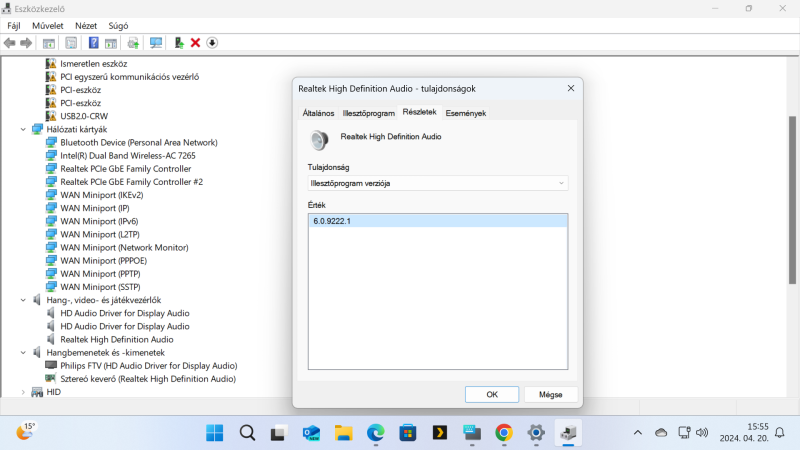Select Intel(R) Dual Band Wireless-AC 7265
The width and height of the screenshot is (800, 450).
click(128, 156)
